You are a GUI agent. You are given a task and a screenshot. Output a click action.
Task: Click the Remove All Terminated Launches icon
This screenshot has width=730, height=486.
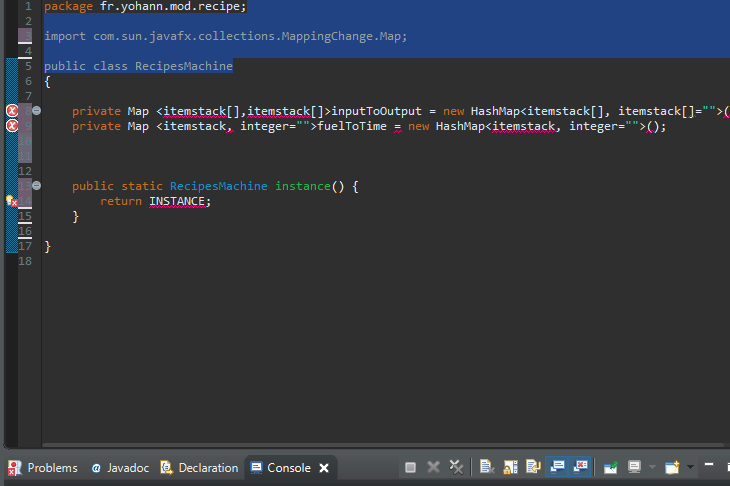pos(456,467)
